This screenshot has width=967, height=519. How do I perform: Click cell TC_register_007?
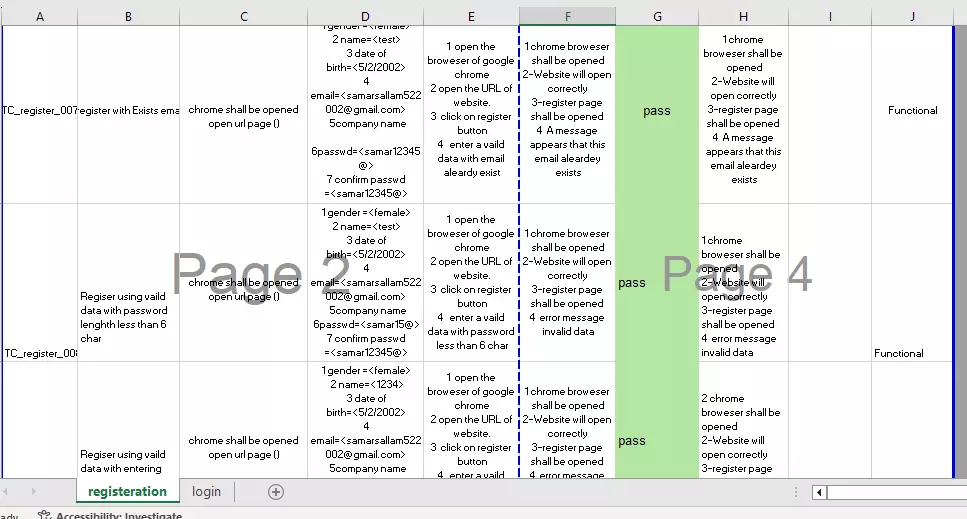tap(39, 115)
